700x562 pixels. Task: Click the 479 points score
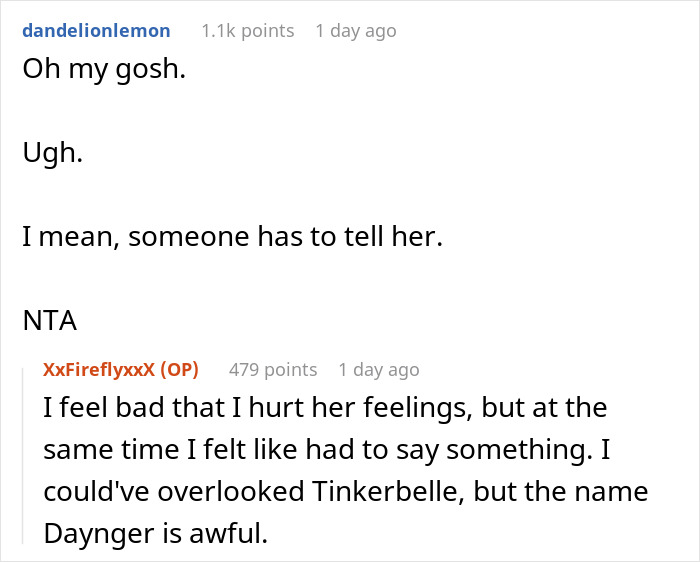[x=272, y=370]
